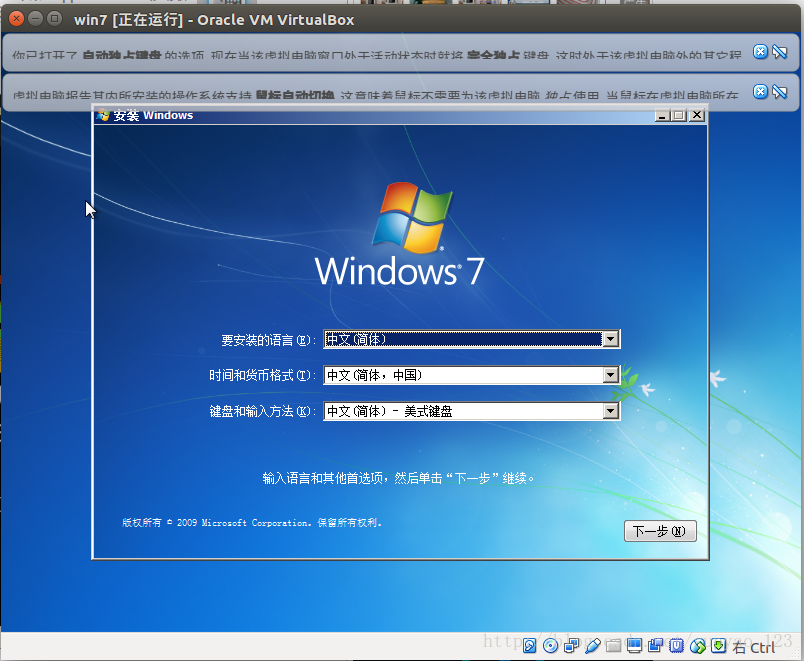Click the network adapter status icon
Image resolution: width=804 pixels, height=661 pixels.
click(x=571, y=646)
